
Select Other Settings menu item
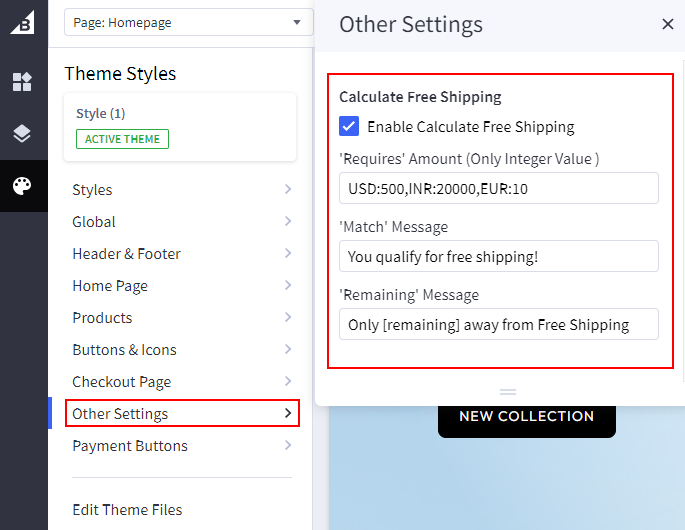coord(182,414)
